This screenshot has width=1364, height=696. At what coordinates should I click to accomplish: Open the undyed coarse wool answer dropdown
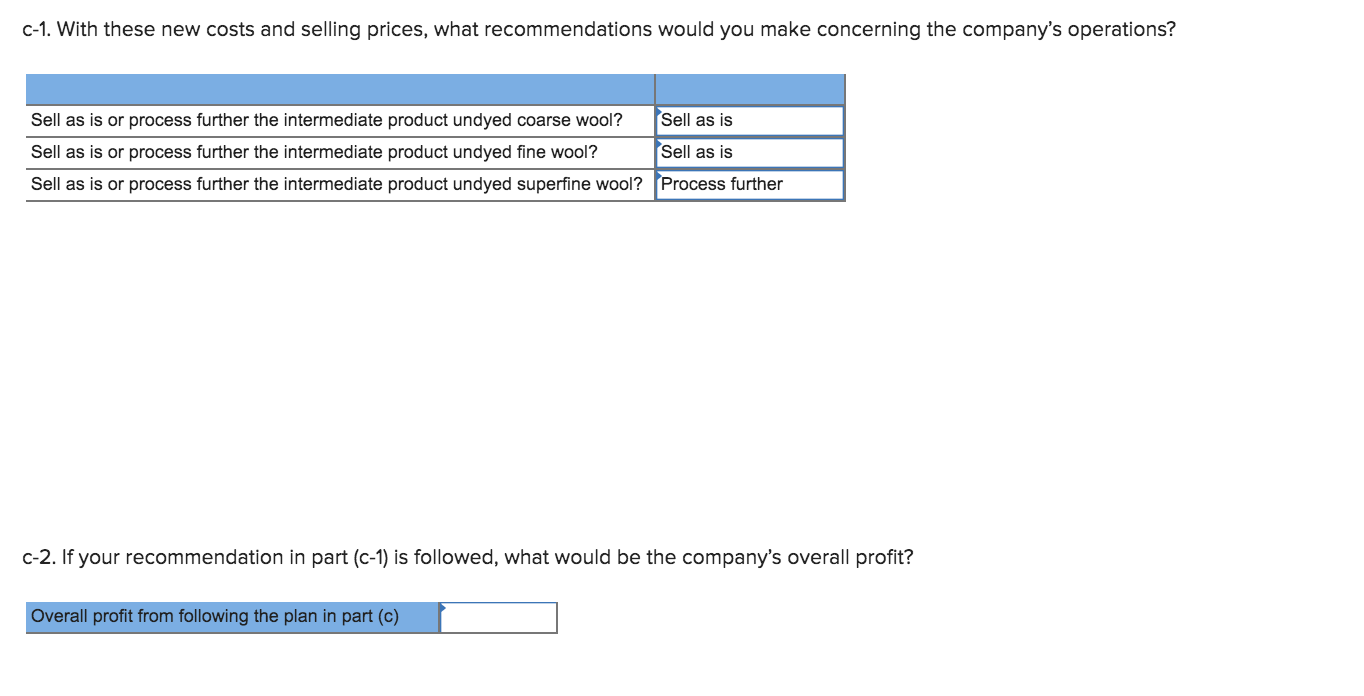750,121
